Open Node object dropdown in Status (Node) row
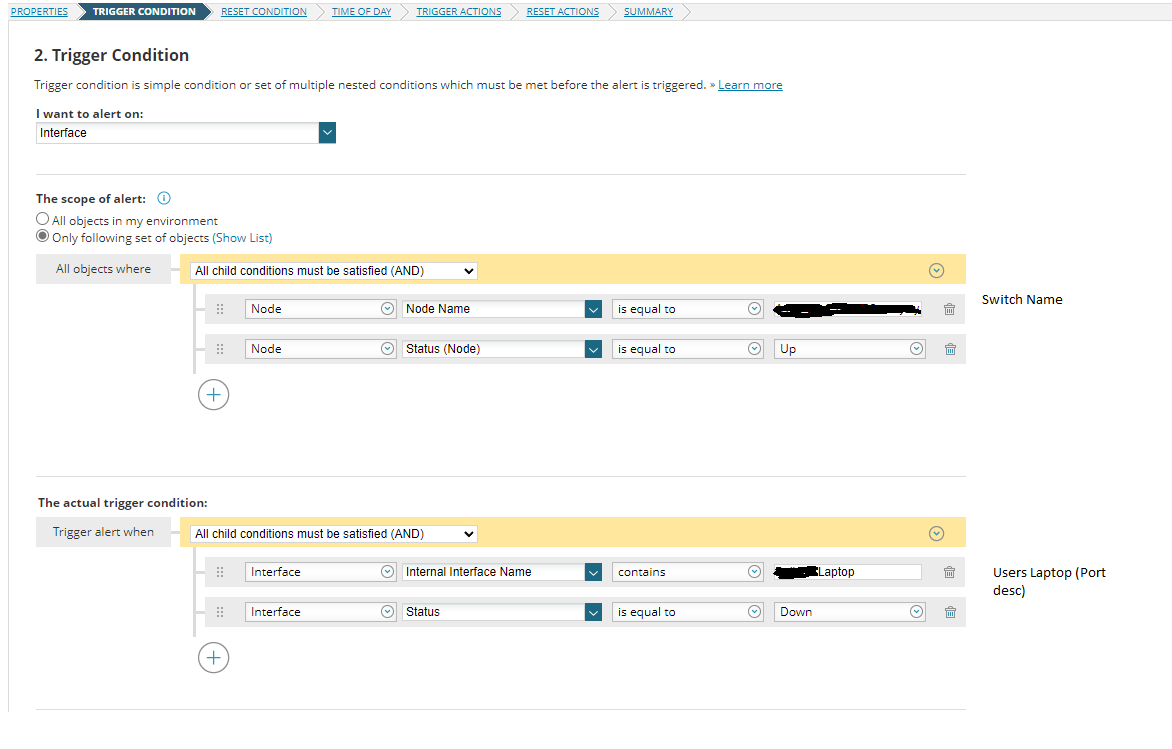This screenshot has height=749, width=1172. coord(321,349)
